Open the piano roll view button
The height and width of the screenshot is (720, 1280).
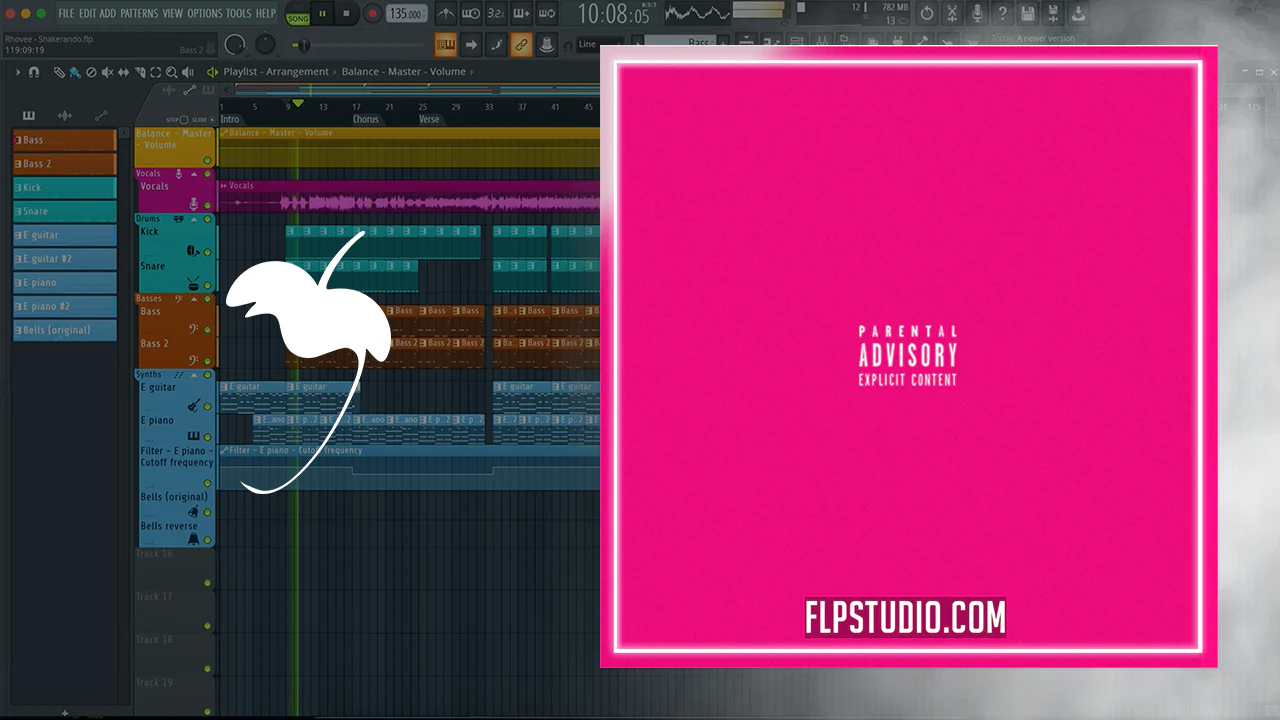click(446, 45)
